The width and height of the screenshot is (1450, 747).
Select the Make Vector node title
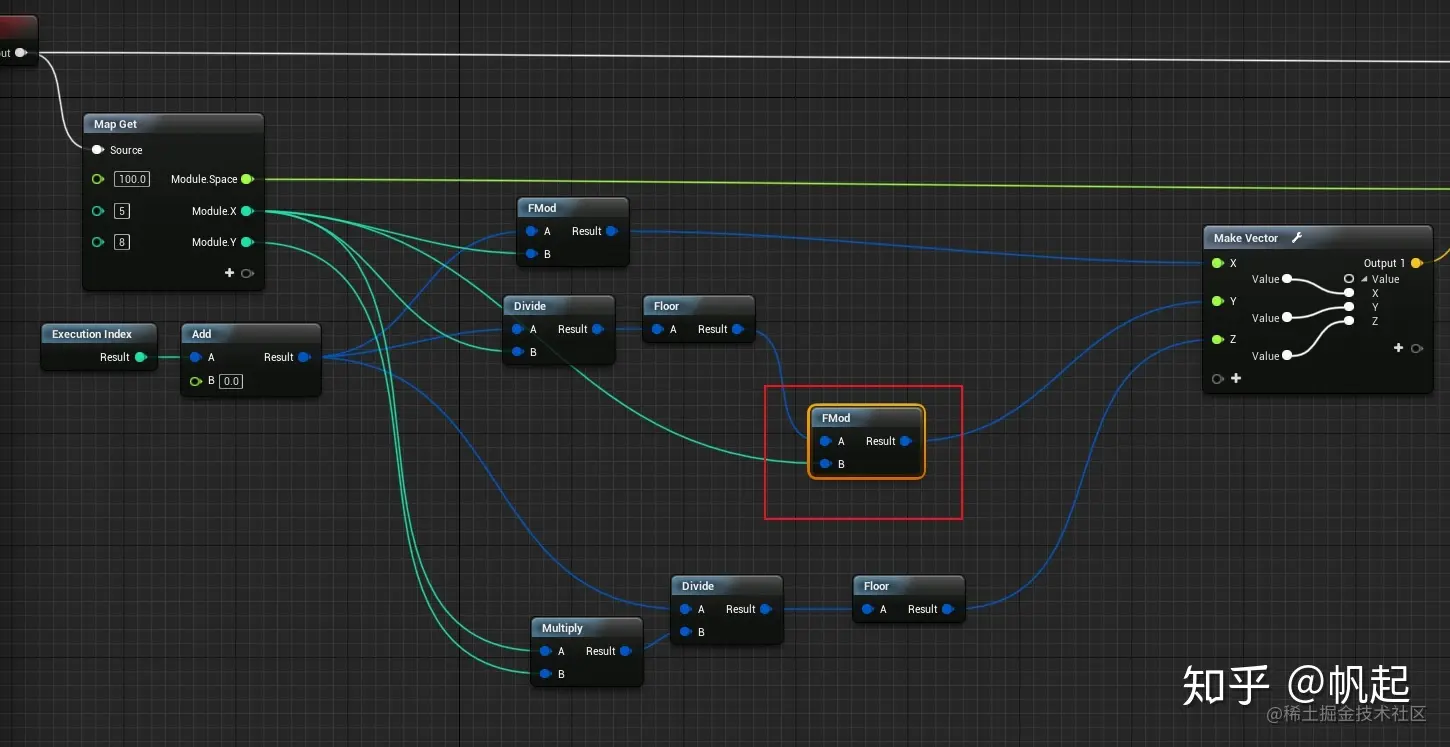[x=1246, y=238]
